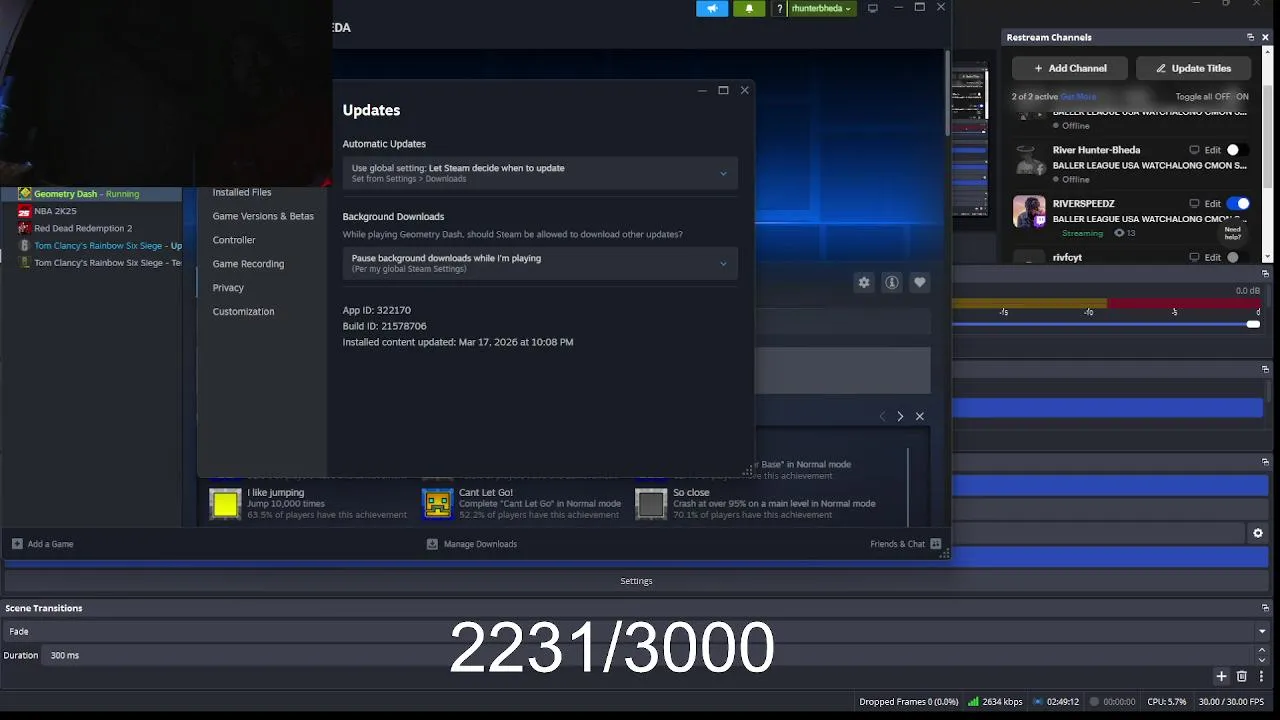Undock Restream Channels panel icon
The width and height of the screenshot is (1280, 720).
click(x=1250, y=37)
